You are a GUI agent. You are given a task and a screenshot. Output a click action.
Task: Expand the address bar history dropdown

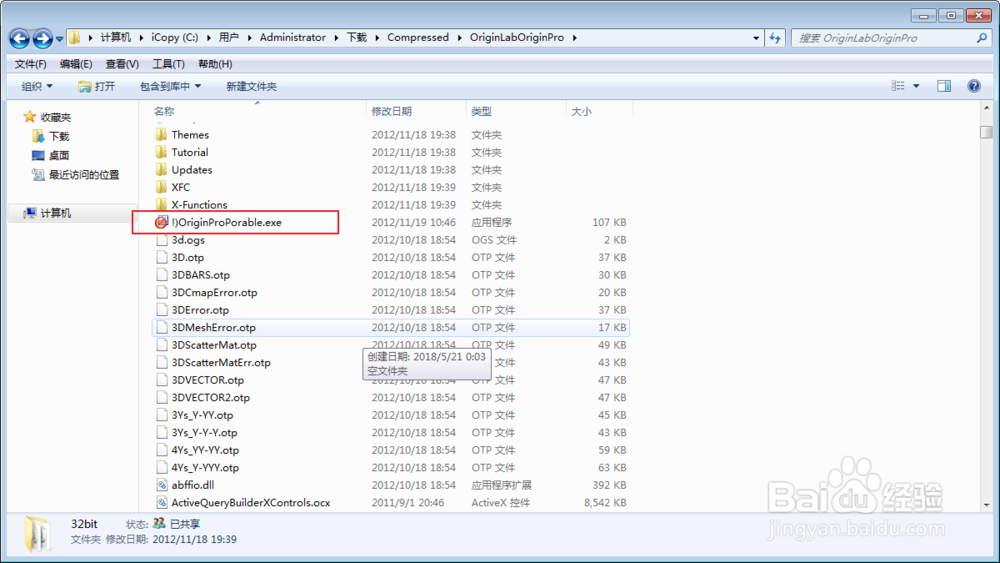pos(756,38)
